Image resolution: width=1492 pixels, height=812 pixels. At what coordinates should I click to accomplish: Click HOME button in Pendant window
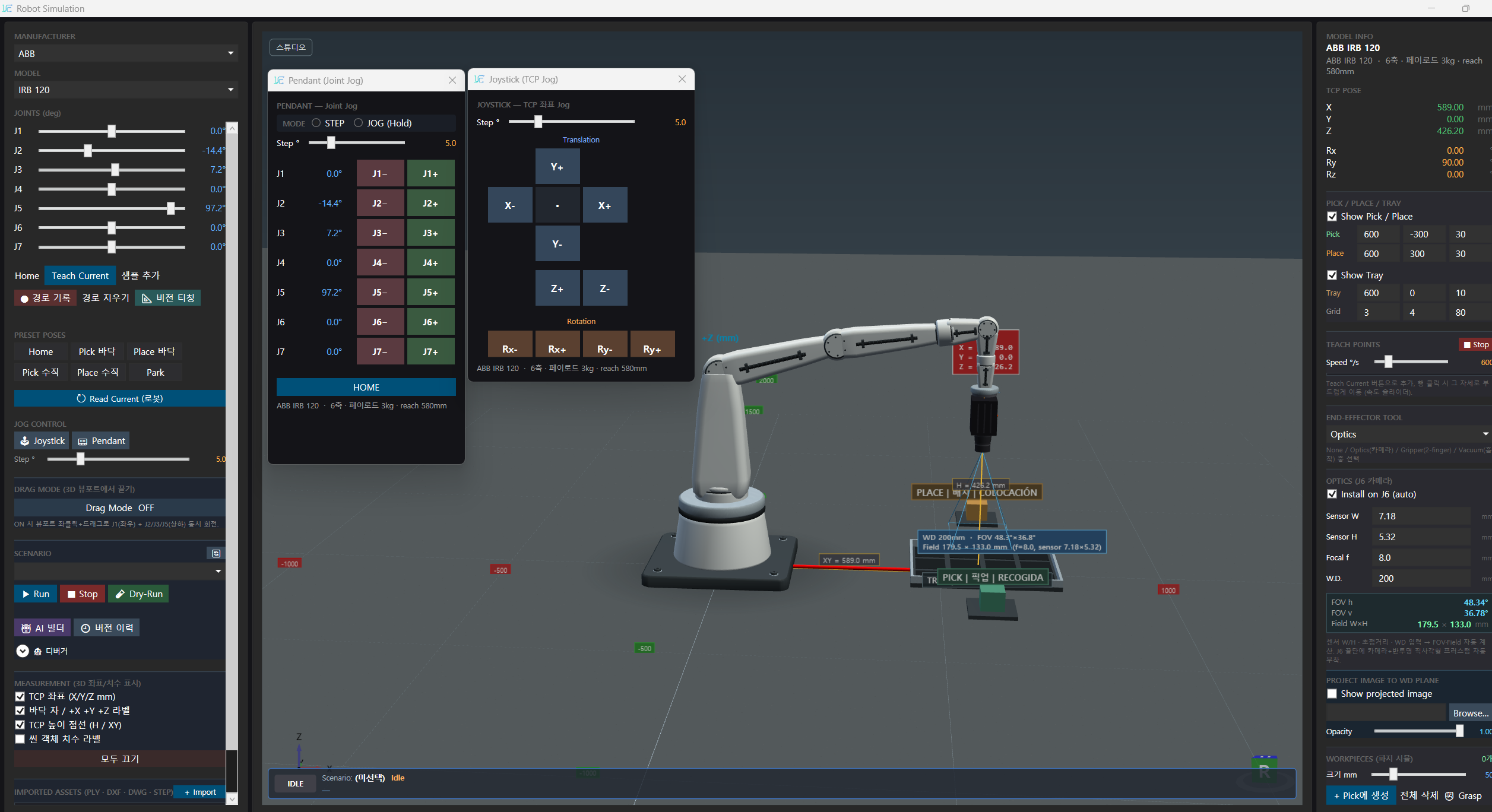pos(366,387)
